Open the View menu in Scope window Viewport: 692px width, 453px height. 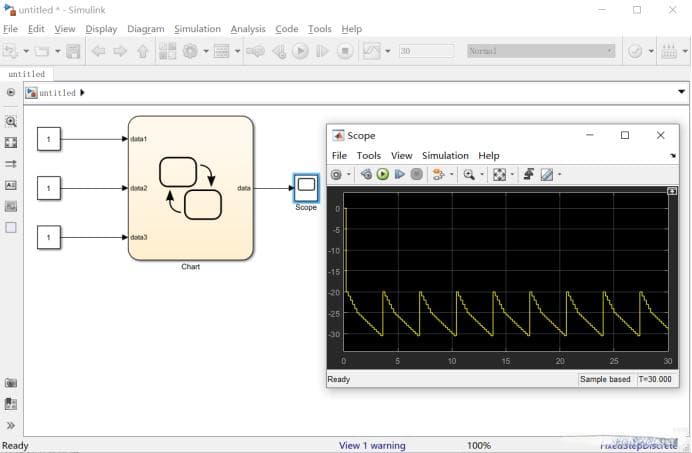click(x=402, y=155)
